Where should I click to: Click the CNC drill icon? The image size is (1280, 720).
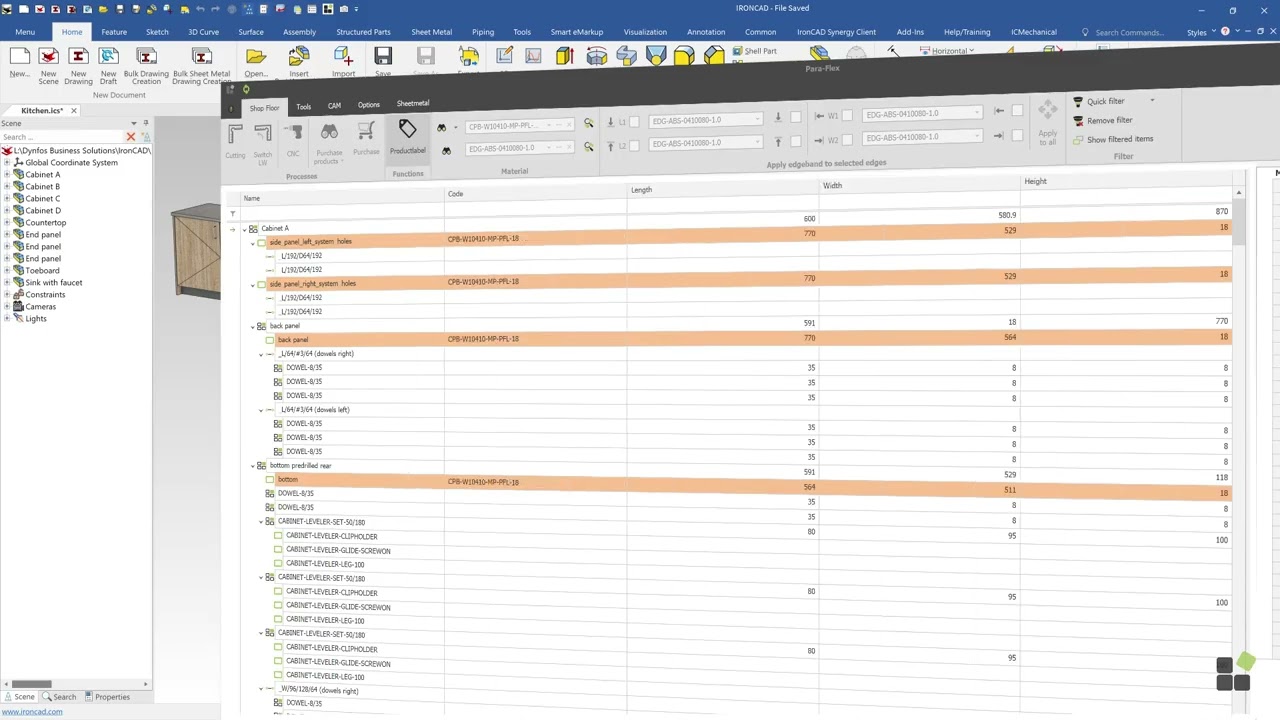(293, 133)
